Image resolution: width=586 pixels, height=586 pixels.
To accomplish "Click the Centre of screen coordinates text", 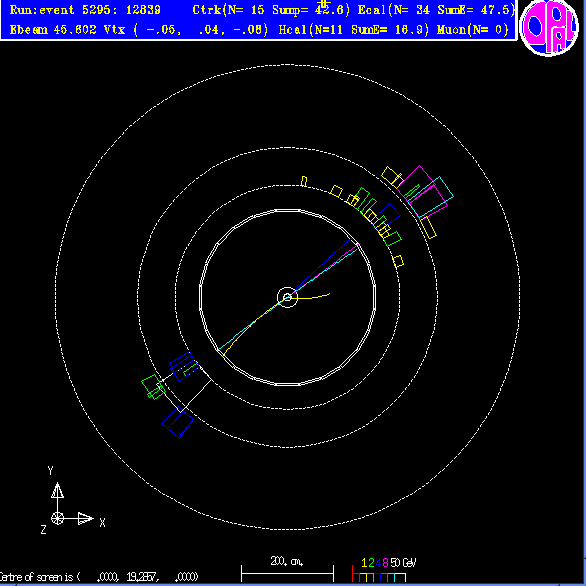I will point(99,577).
